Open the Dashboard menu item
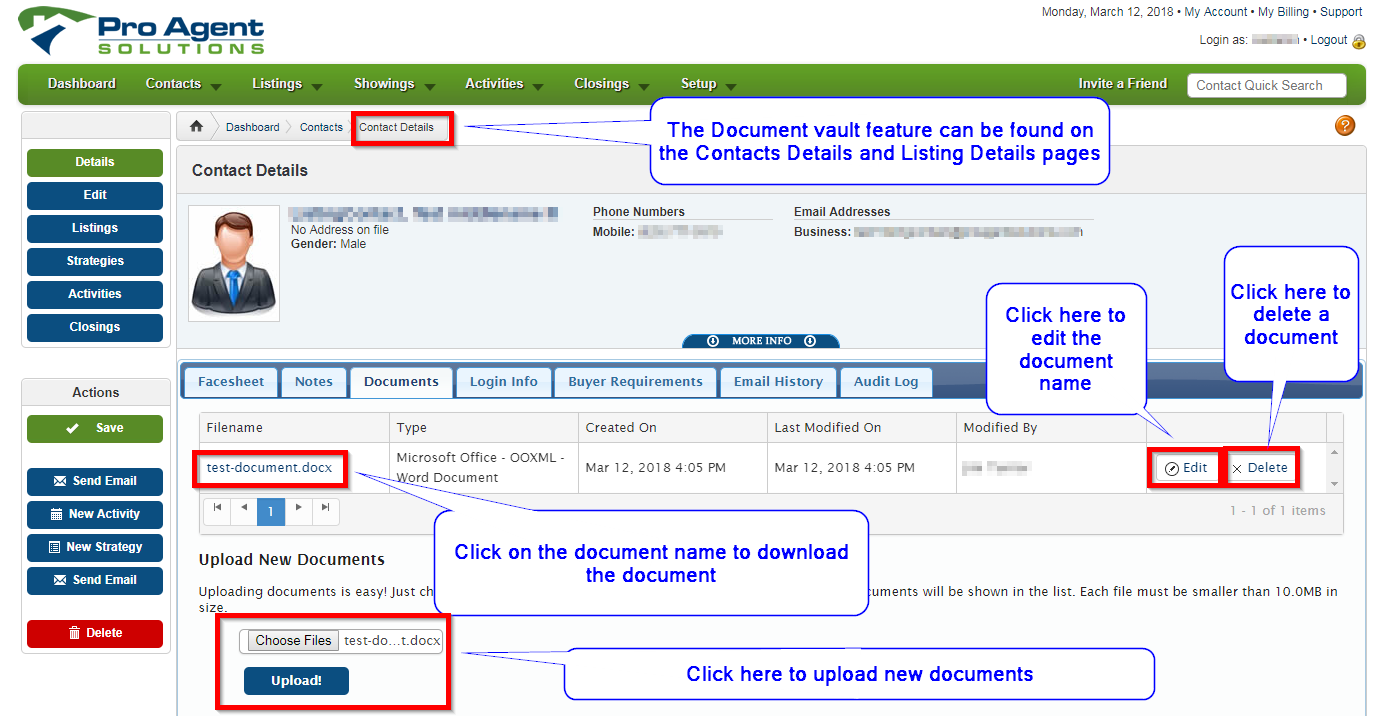The height and width of the screenshot is (716, 1382). pyautogui.click(x=82, y=84)
